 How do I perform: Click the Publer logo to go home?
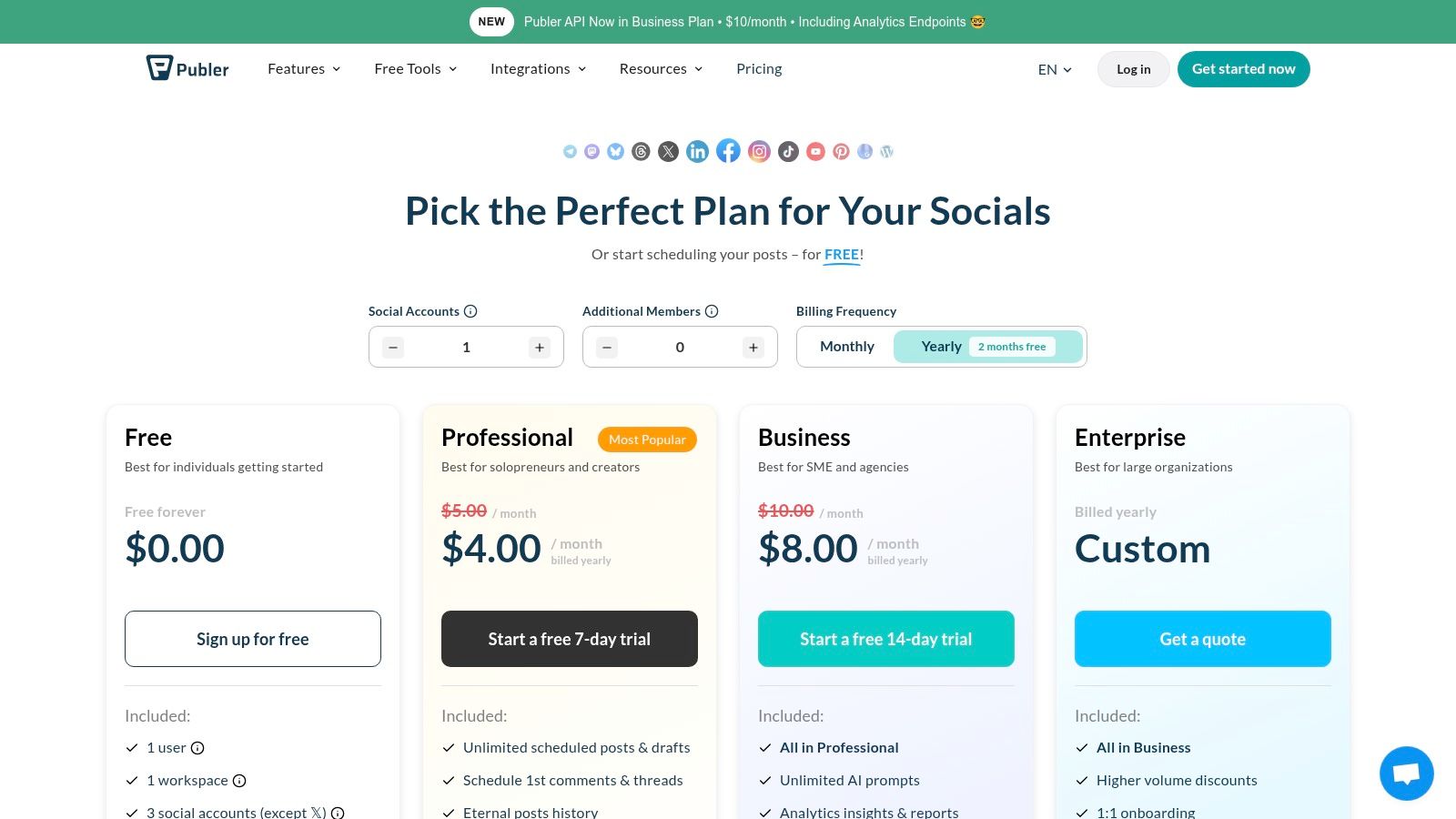pyautogui.click(x=187, y=69)
